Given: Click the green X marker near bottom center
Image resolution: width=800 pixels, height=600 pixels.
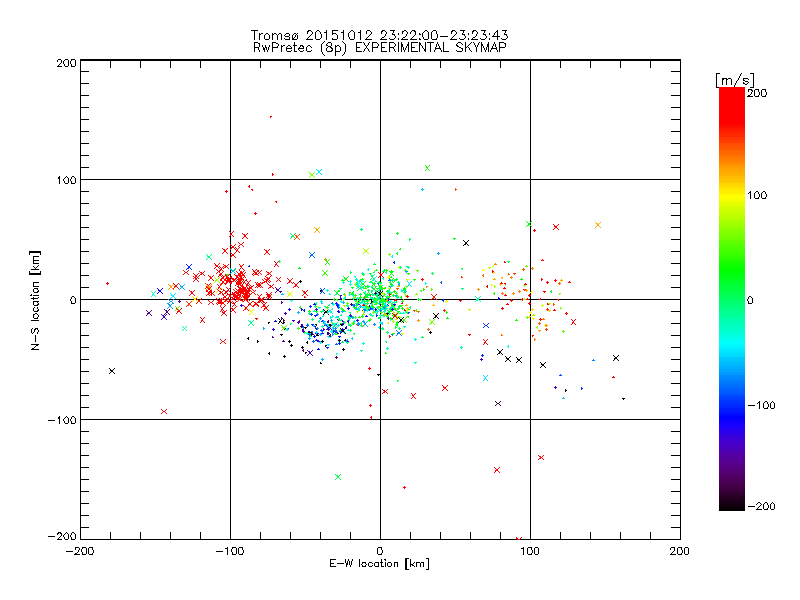Looking at the screenshot, I should click(338, 477).
